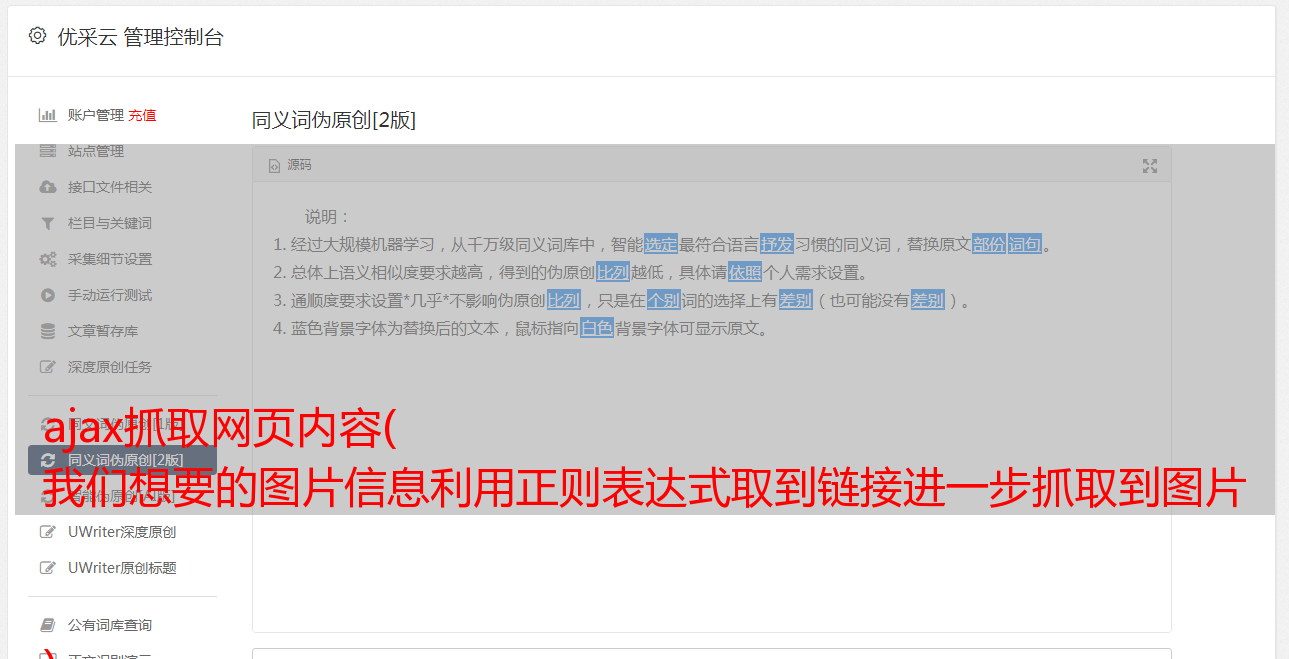Select the 接口文件相关 cloud upload icon
Screen dimensions: 1289x659
point(47,187)
